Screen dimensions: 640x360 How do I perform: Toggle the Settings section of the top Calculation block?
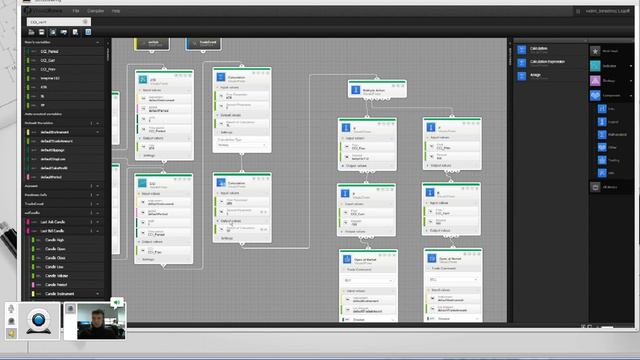pos(242,132)
